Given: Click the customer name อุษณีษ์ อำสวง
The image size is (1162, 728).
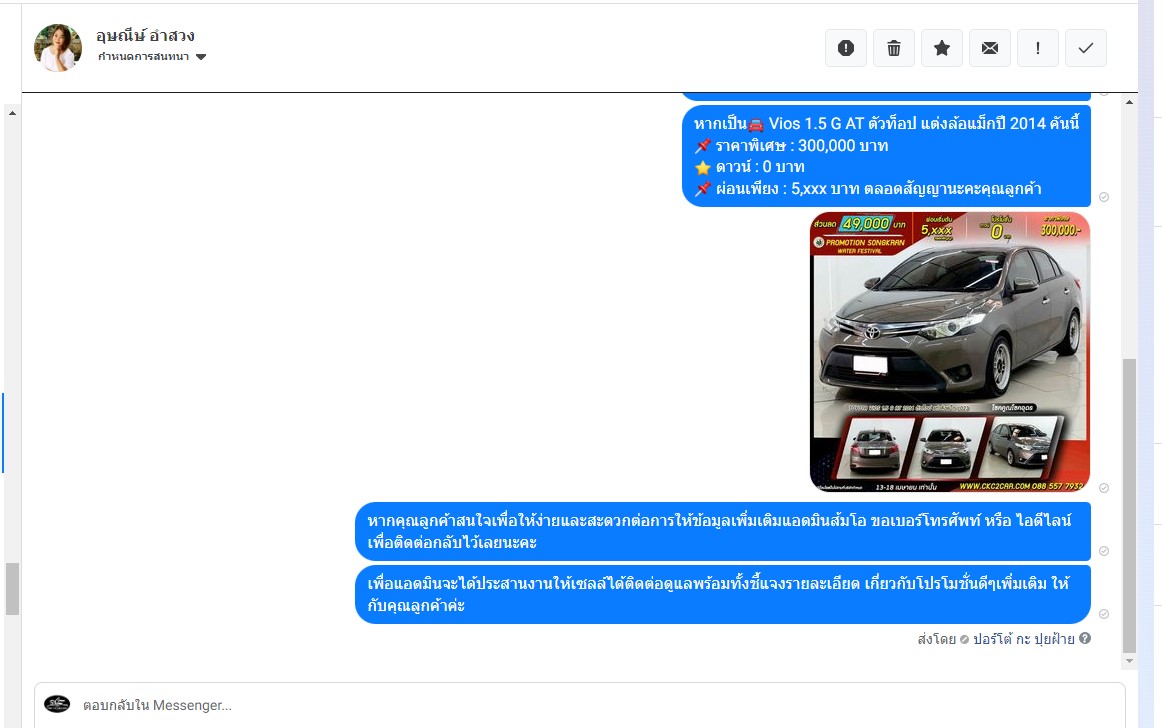Looking at the screenshot, I should [145, 35].
